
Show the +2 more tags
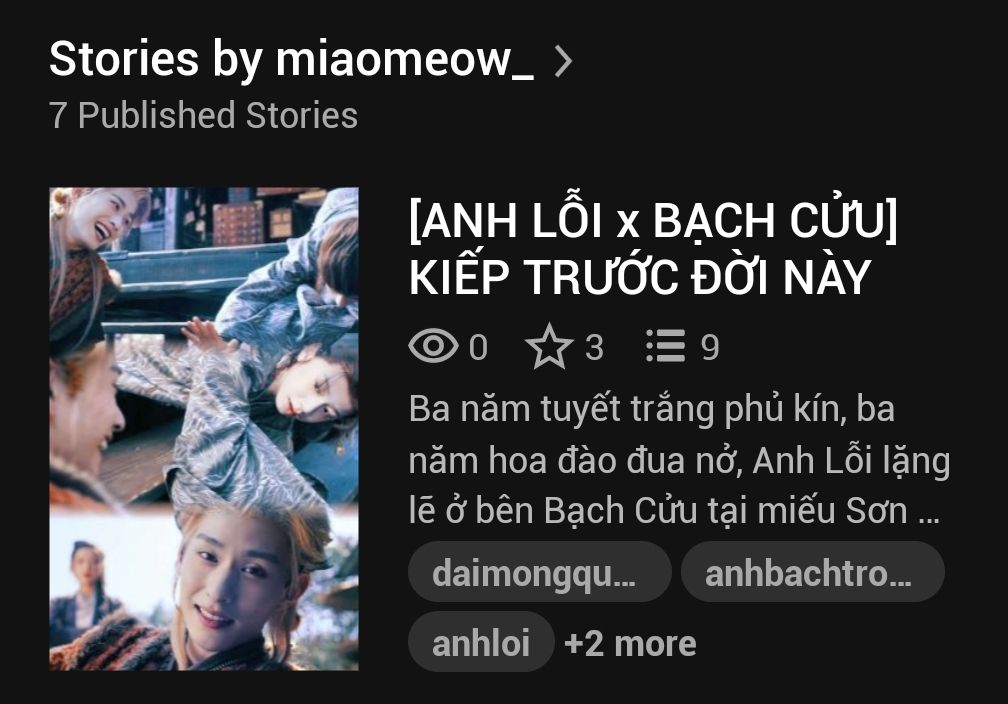(630, 643)
